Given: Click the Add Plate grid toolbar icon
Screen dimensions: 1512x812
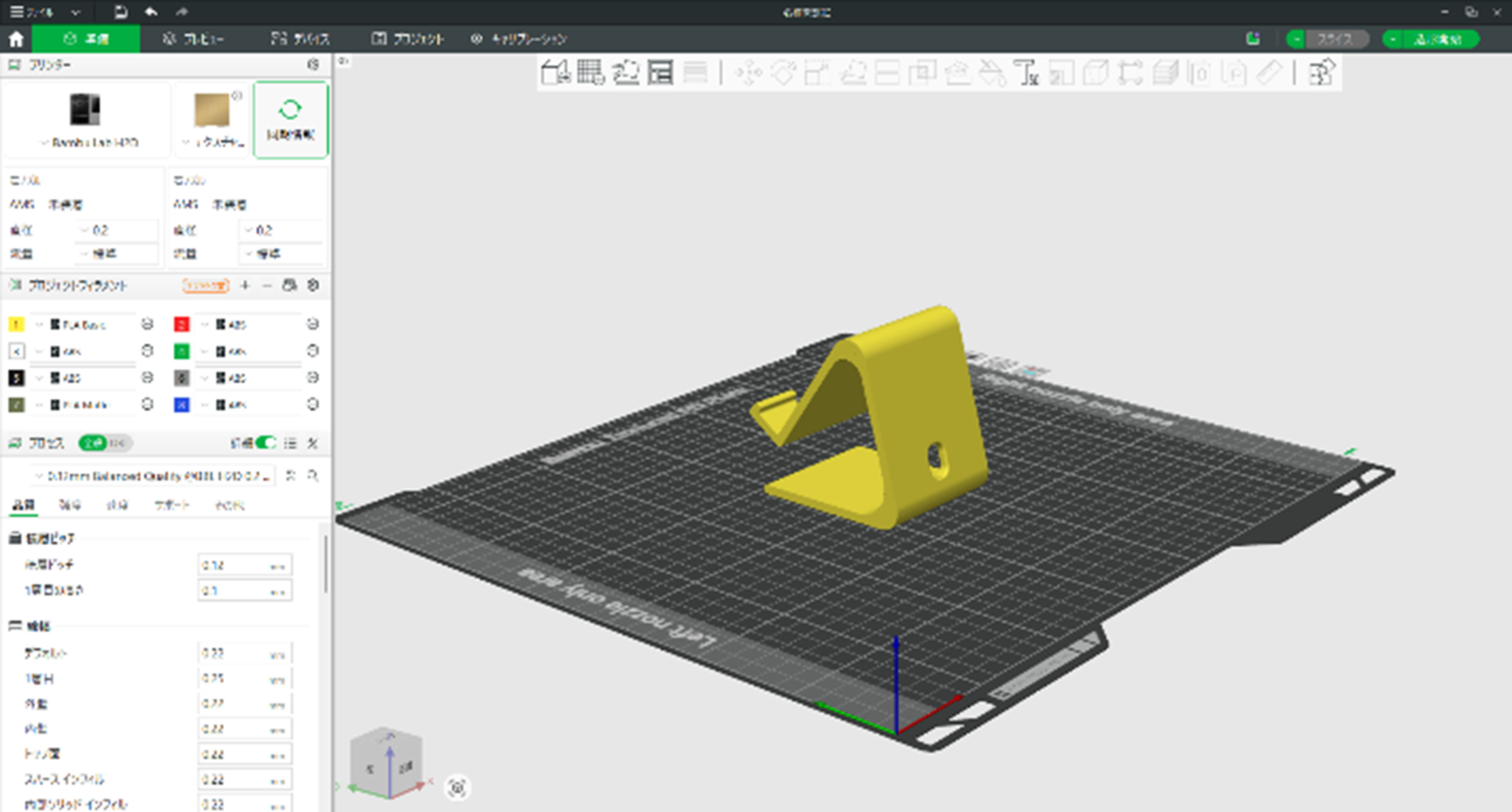Looking at the screenshot, I should pyautogui.click(x=590, y=73).
